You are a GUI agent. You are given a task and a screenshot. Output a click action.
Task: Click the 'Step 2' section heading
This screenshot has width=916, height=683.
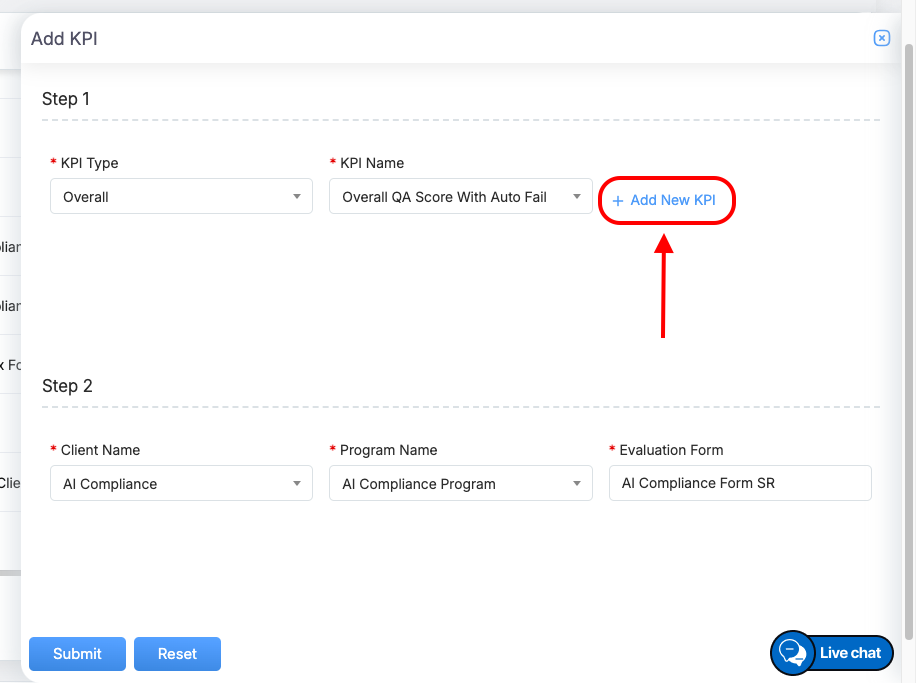click(67, 386)
